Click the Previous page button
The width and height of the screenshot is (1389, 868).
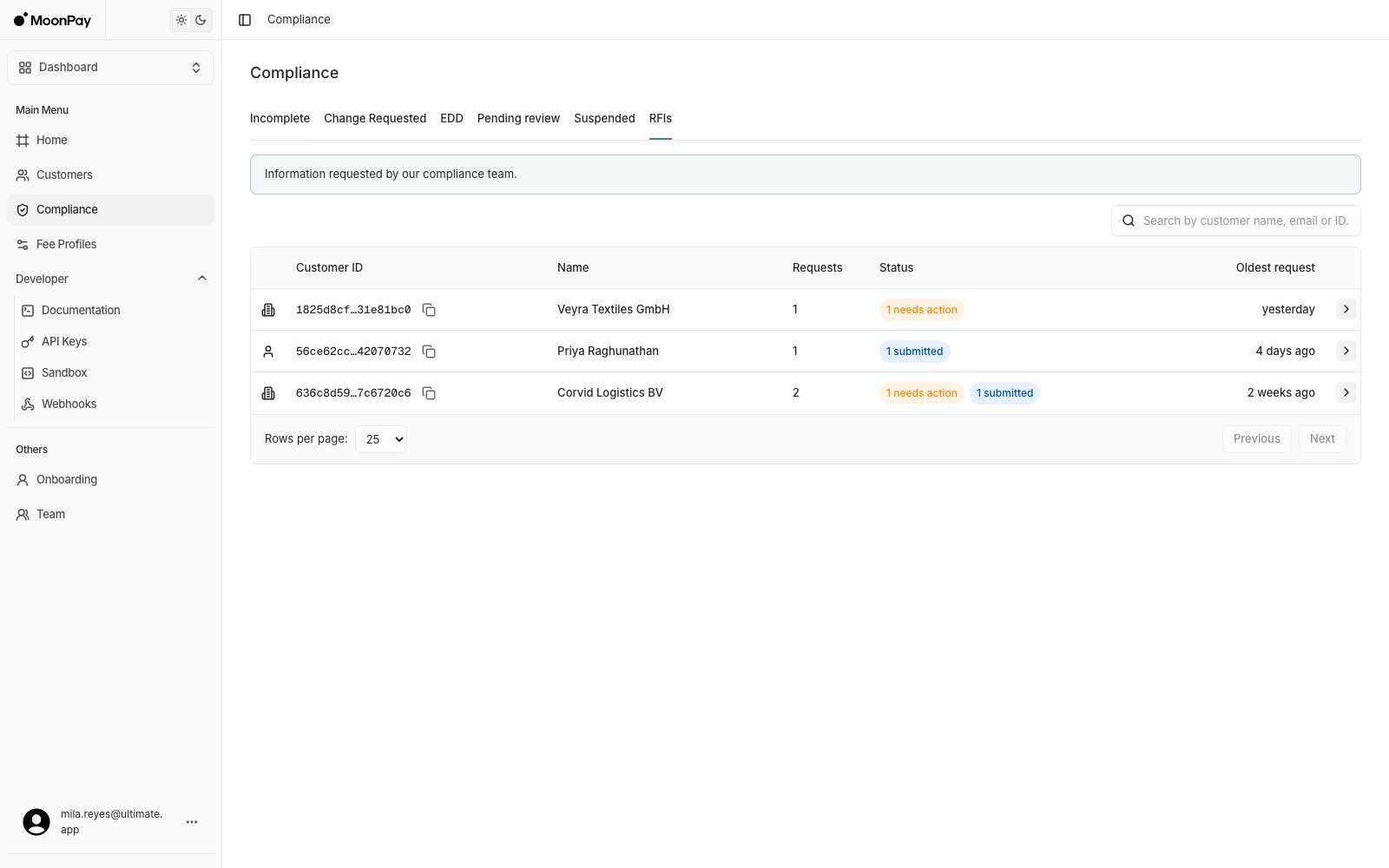(1256, 439)
